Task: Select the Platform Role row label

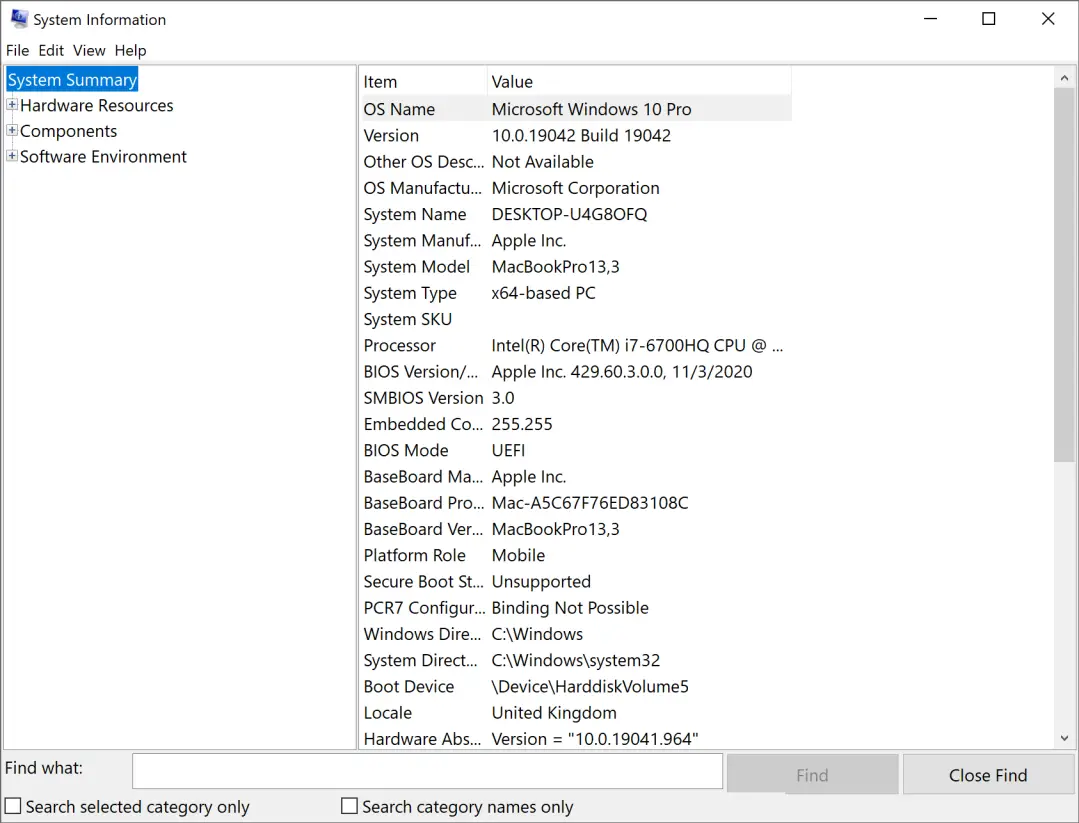Action: [414, 555]
